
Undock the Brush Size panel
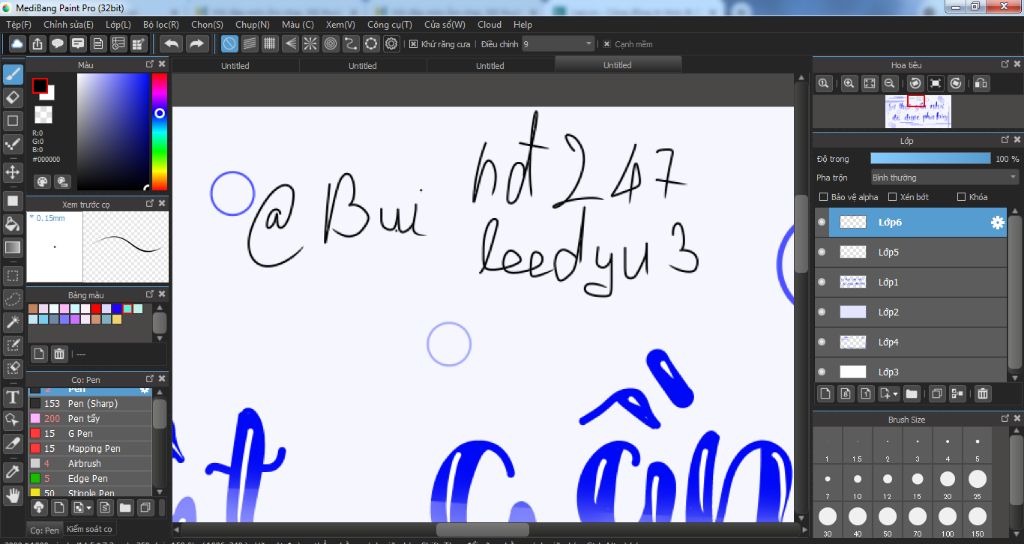(x=1005, y=419)
